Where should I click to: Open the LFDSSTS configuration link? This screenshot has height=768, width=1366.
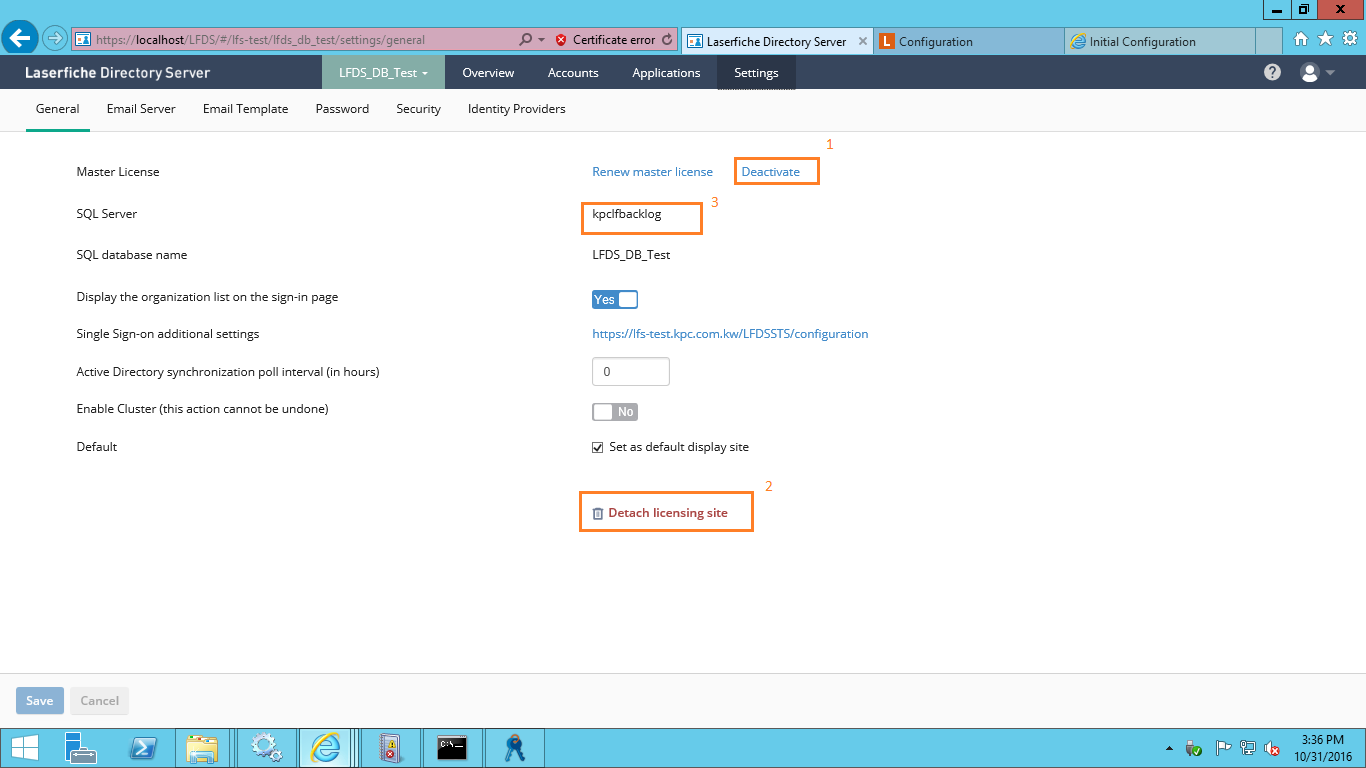click(x=730, y=334)
